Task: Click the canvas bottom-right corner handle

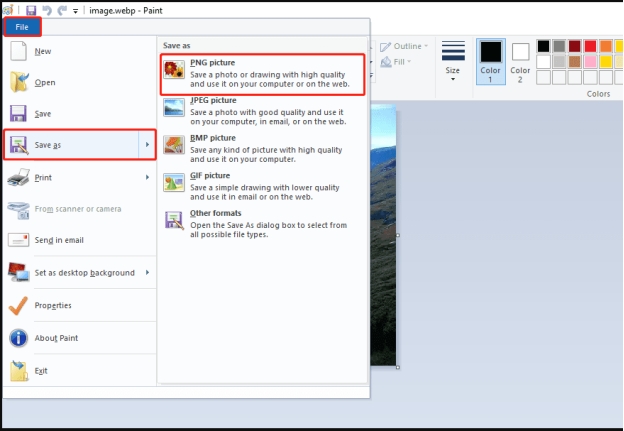Action: [398, 367]
